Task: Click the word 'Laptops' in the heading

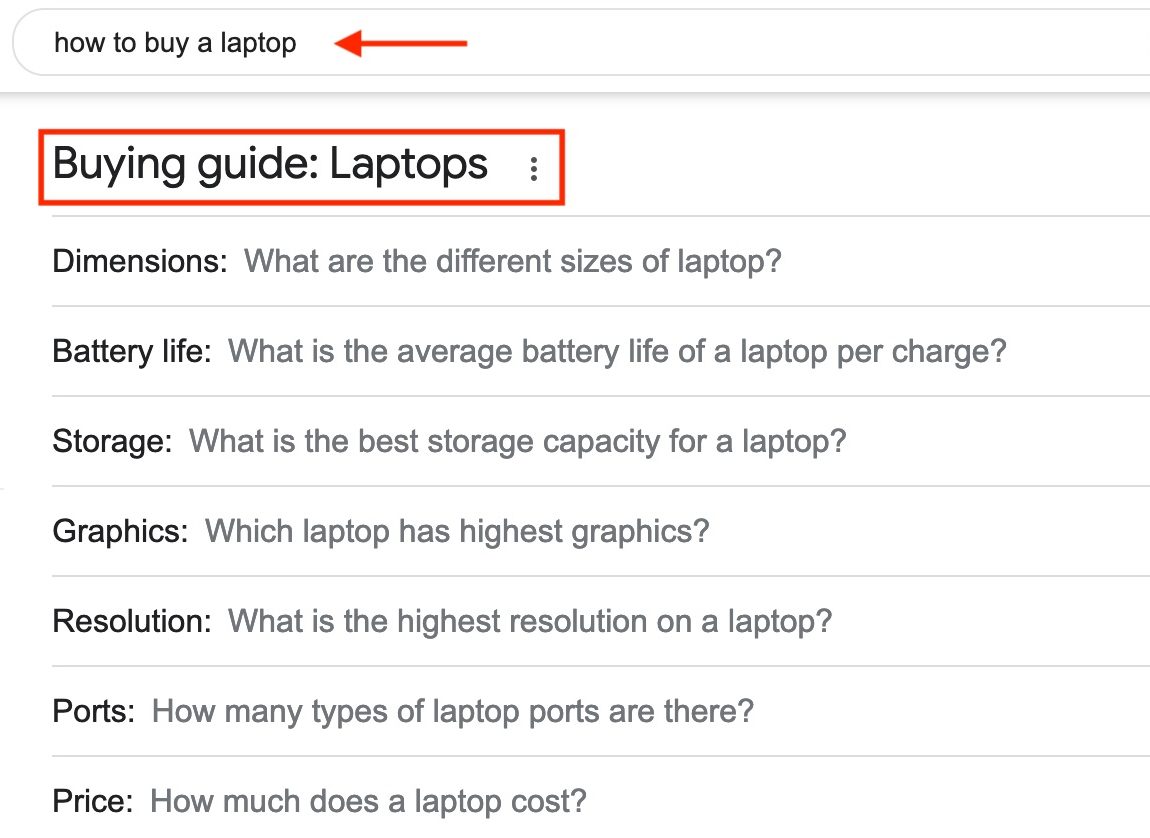Action: tap(409, 164)
